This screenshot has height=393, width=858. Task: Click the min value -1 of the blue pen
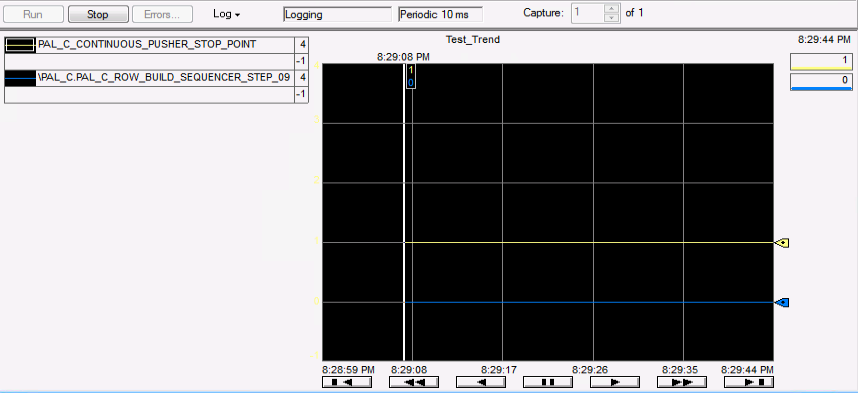[x=302, y=94]
